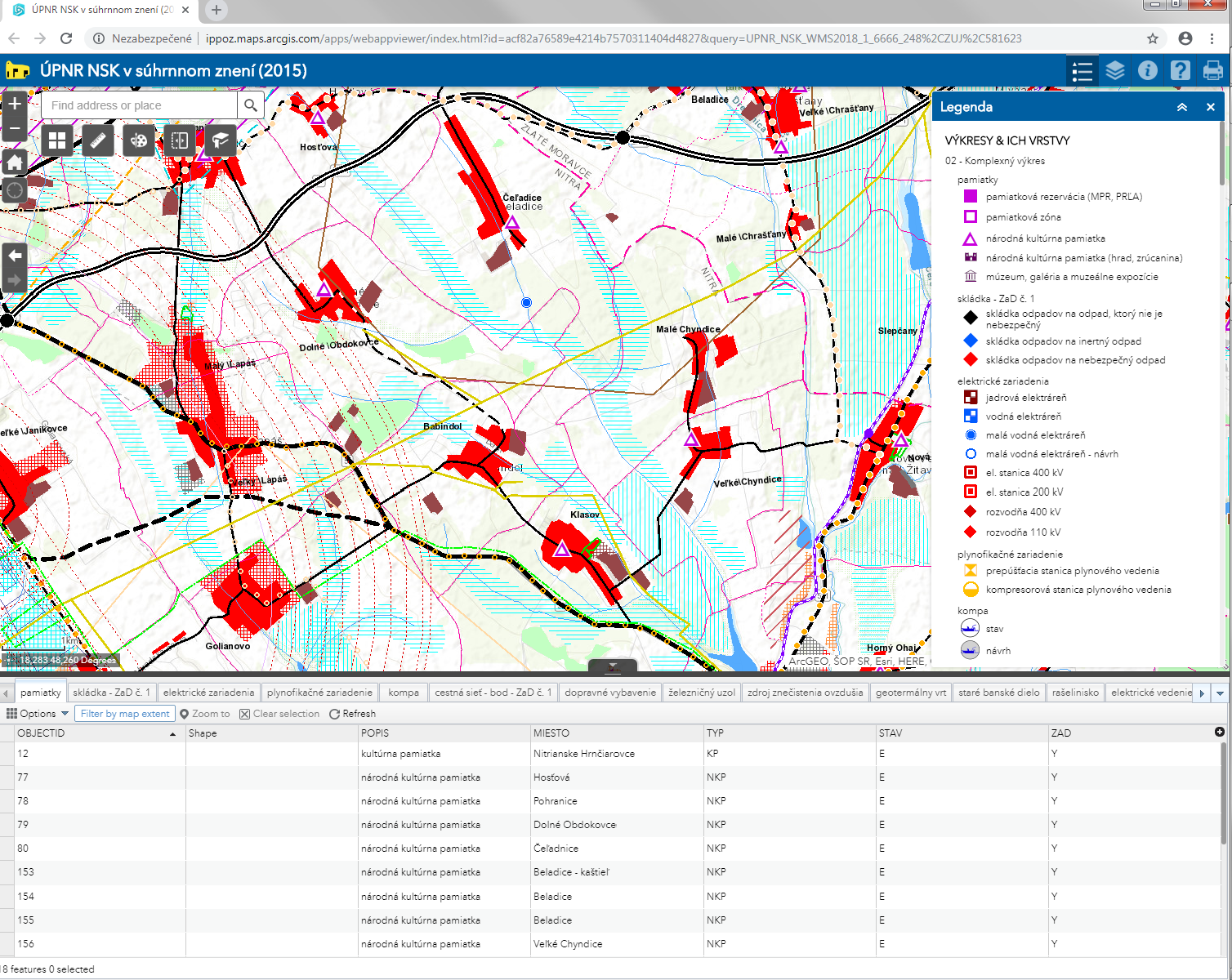Image resolution: width=1232 pixels, height=980 pixels.
Task: Zoom in on the map
Action: (x=15, y=104)
